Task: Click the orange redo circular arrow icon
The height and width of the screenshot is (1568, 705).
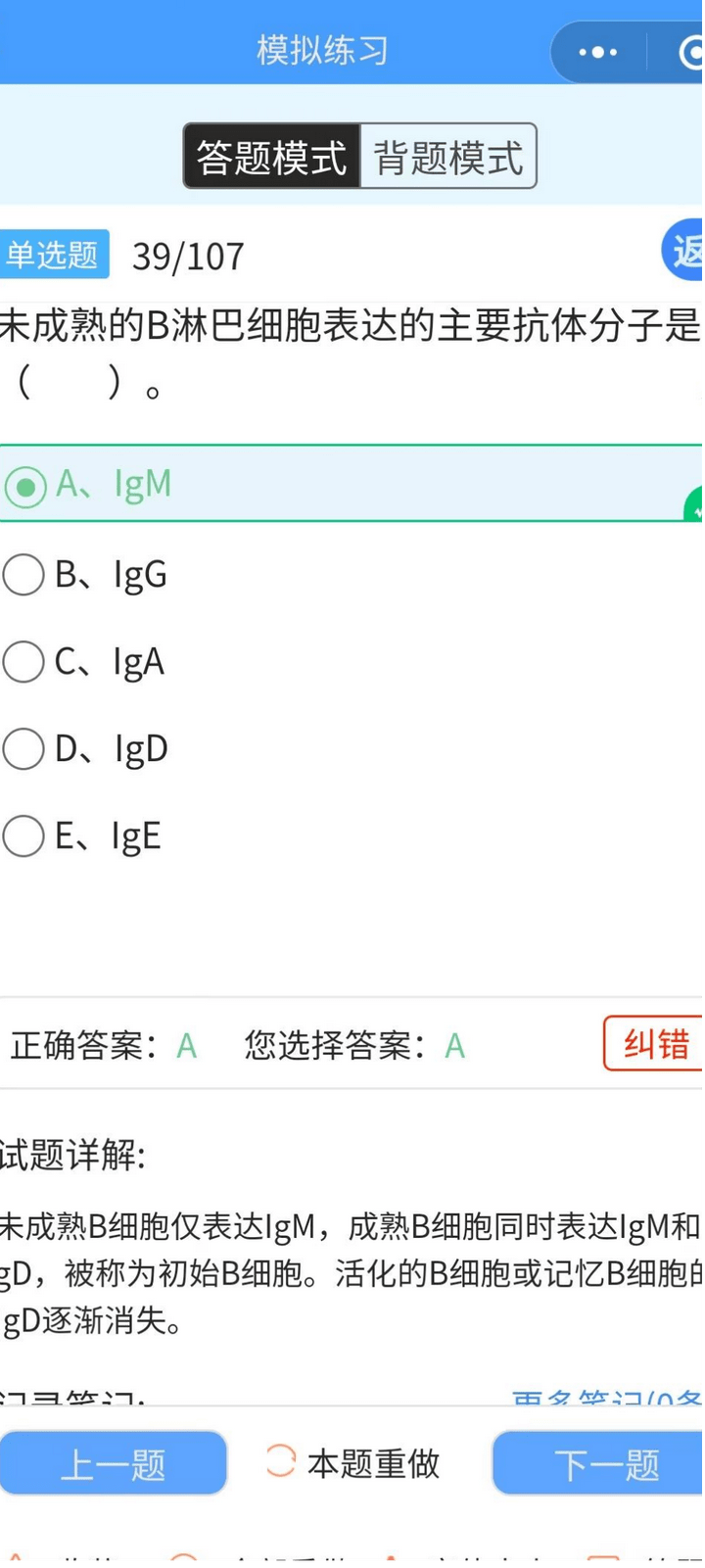Action: pyautogui.click(x=280, y=1461)
